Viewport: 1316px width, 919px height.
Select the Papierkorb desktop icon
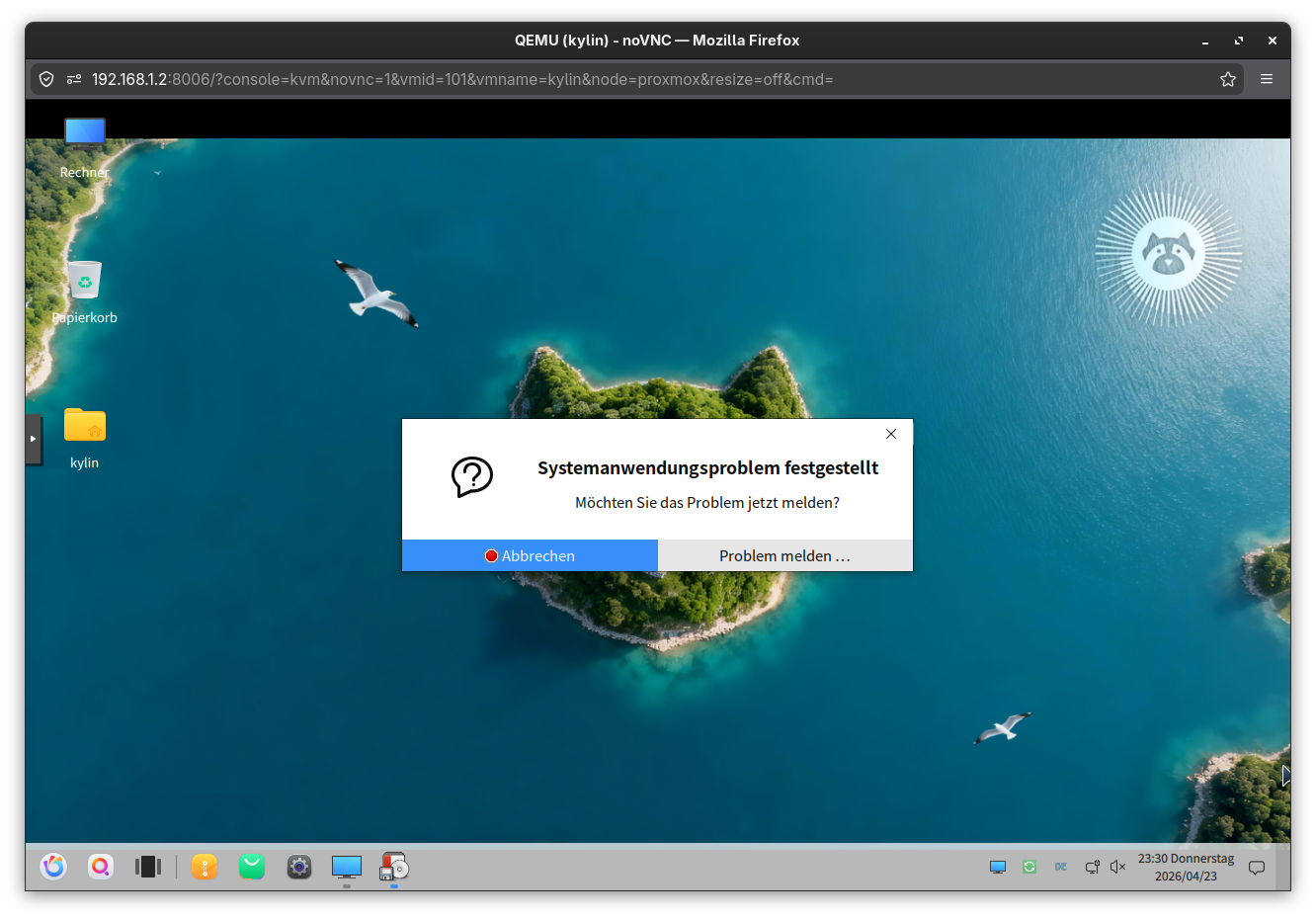pyautogui.click(x=85, y=292)
